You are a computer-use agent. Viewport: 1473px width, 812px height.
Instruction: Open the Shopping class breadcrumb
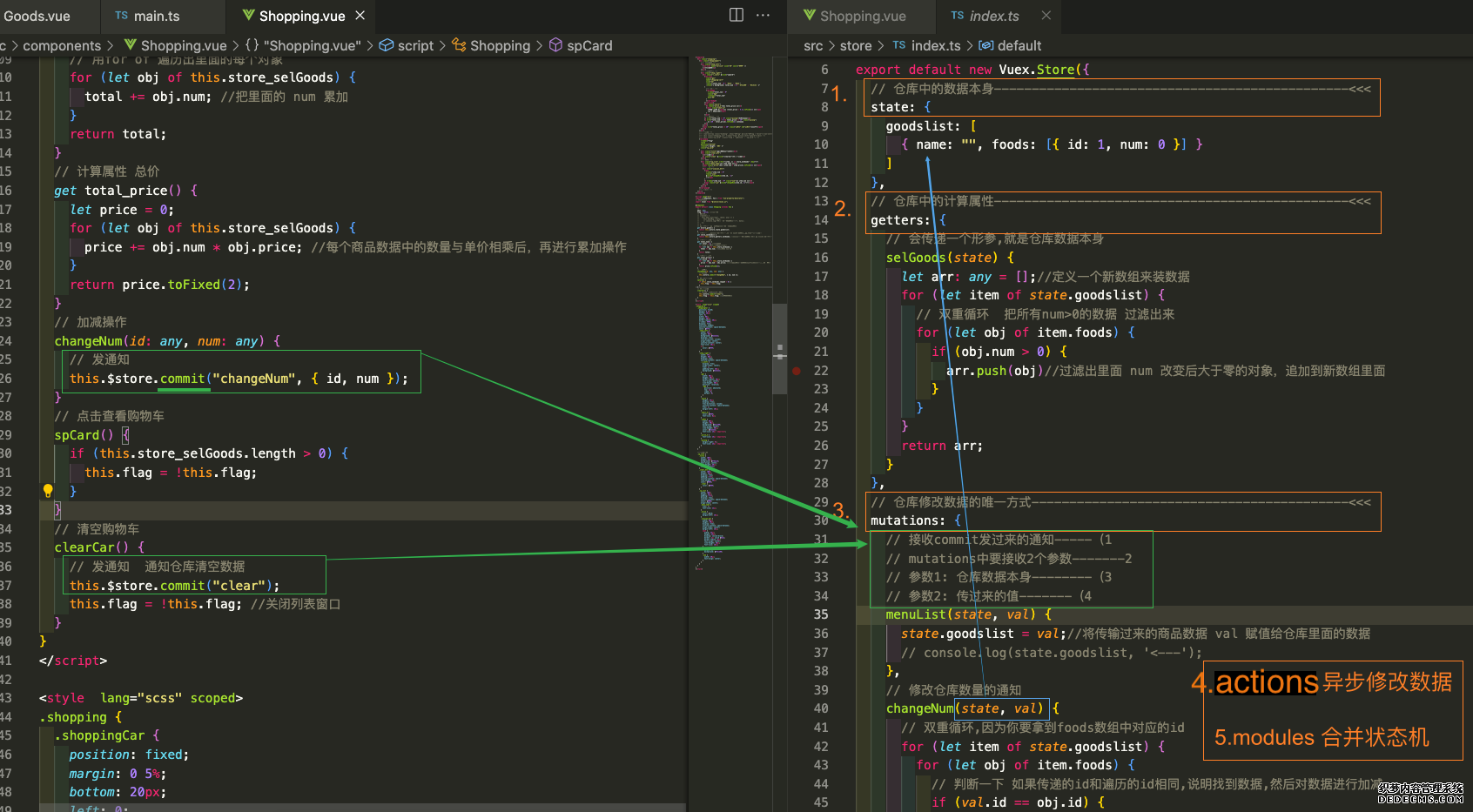click(491, 45)
